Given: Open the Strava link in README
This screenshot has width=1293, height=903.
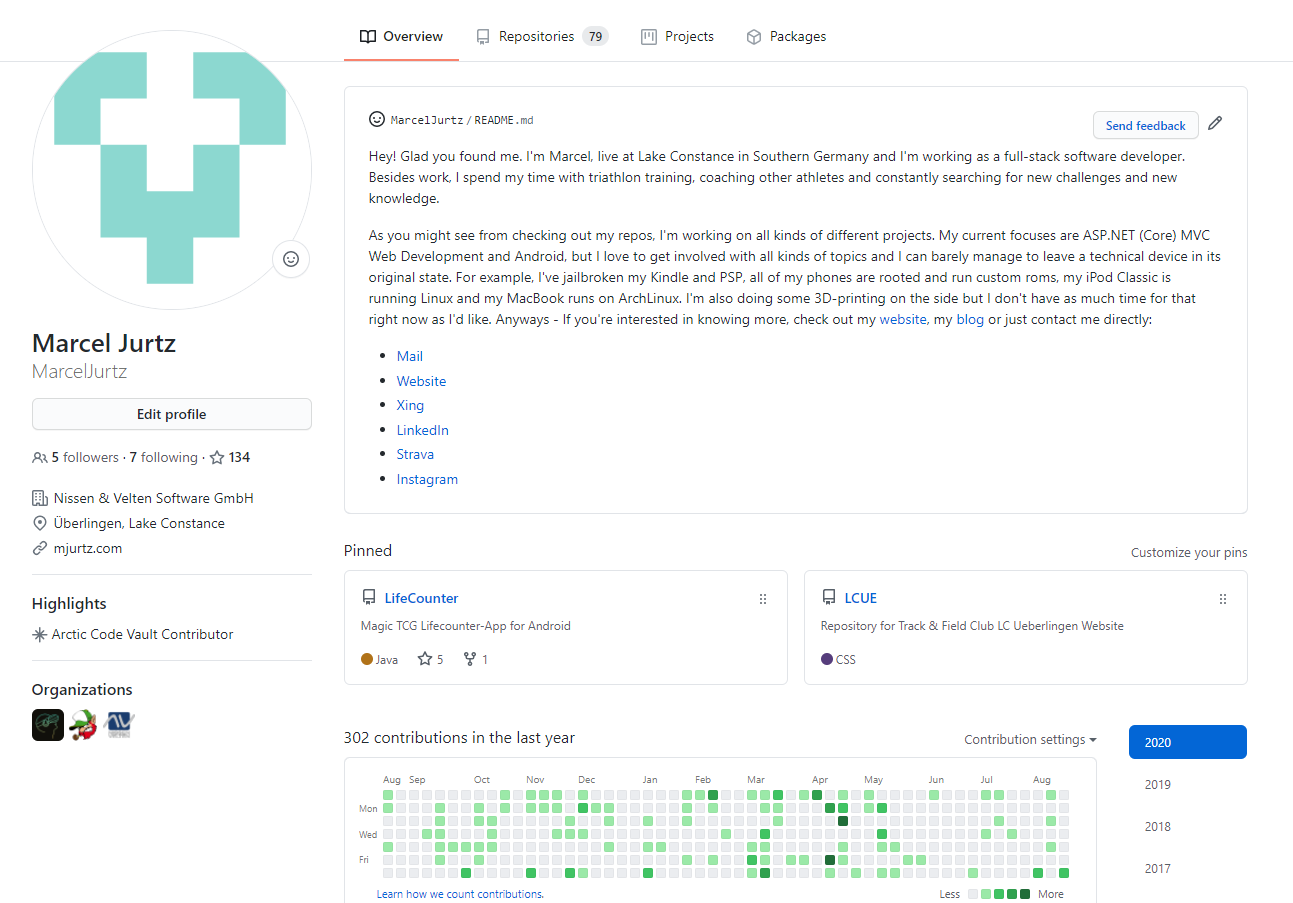Looking at the screenshot, I should pyautogui.click(x=415, y=454).
